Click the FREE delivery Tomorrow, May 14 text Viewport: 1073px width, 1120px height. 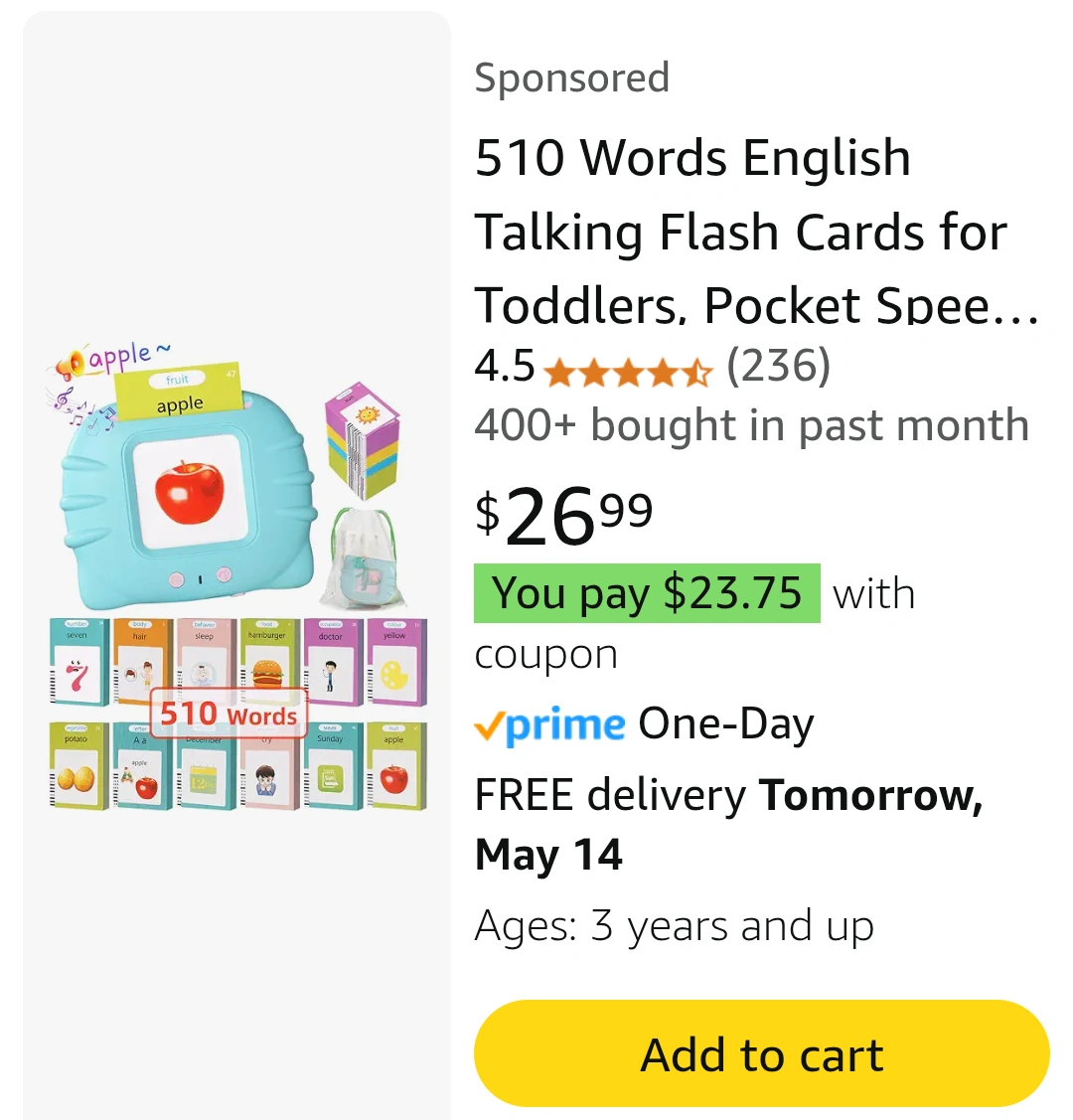click(x=729, y=824)
